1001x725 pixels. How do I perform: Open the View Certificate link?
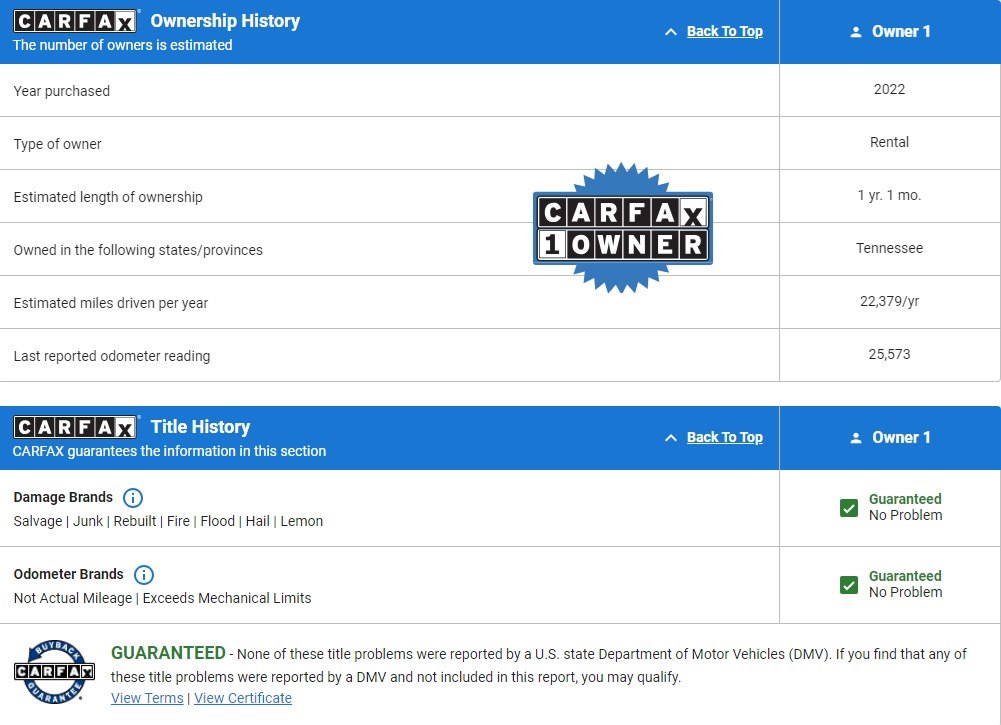pyautogui.click(x=243, y=698)
